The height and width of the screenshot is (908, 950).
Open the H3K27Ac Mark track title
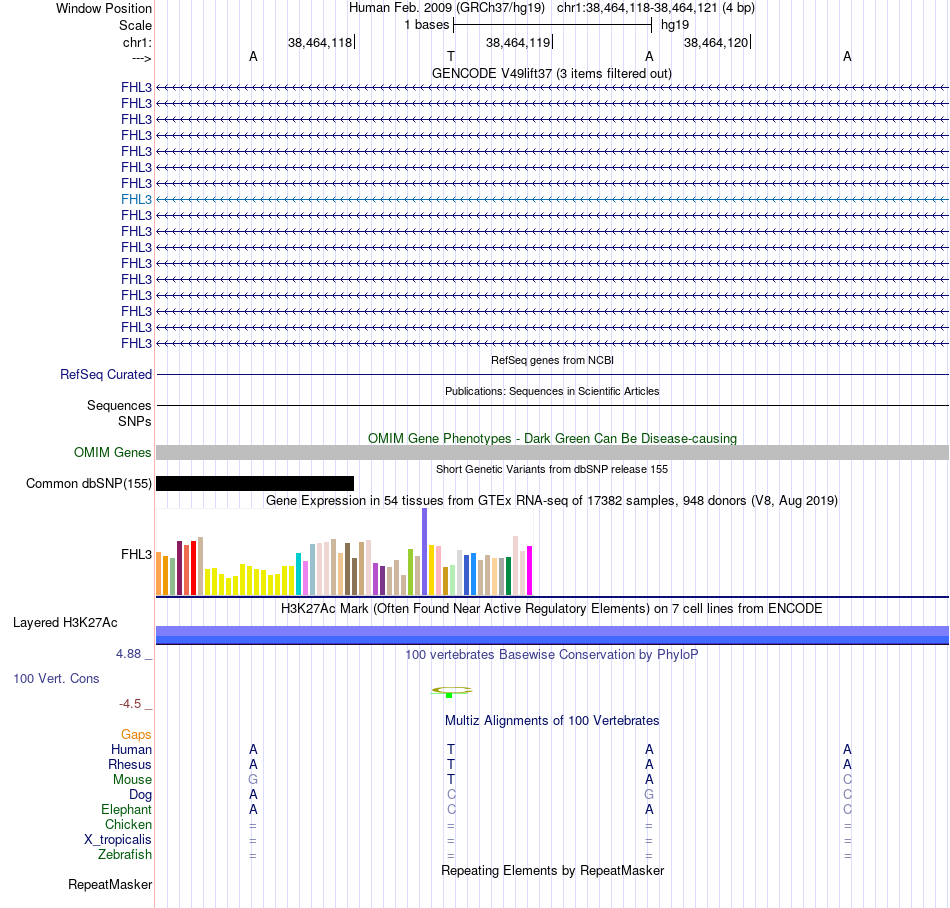(552, 608)
